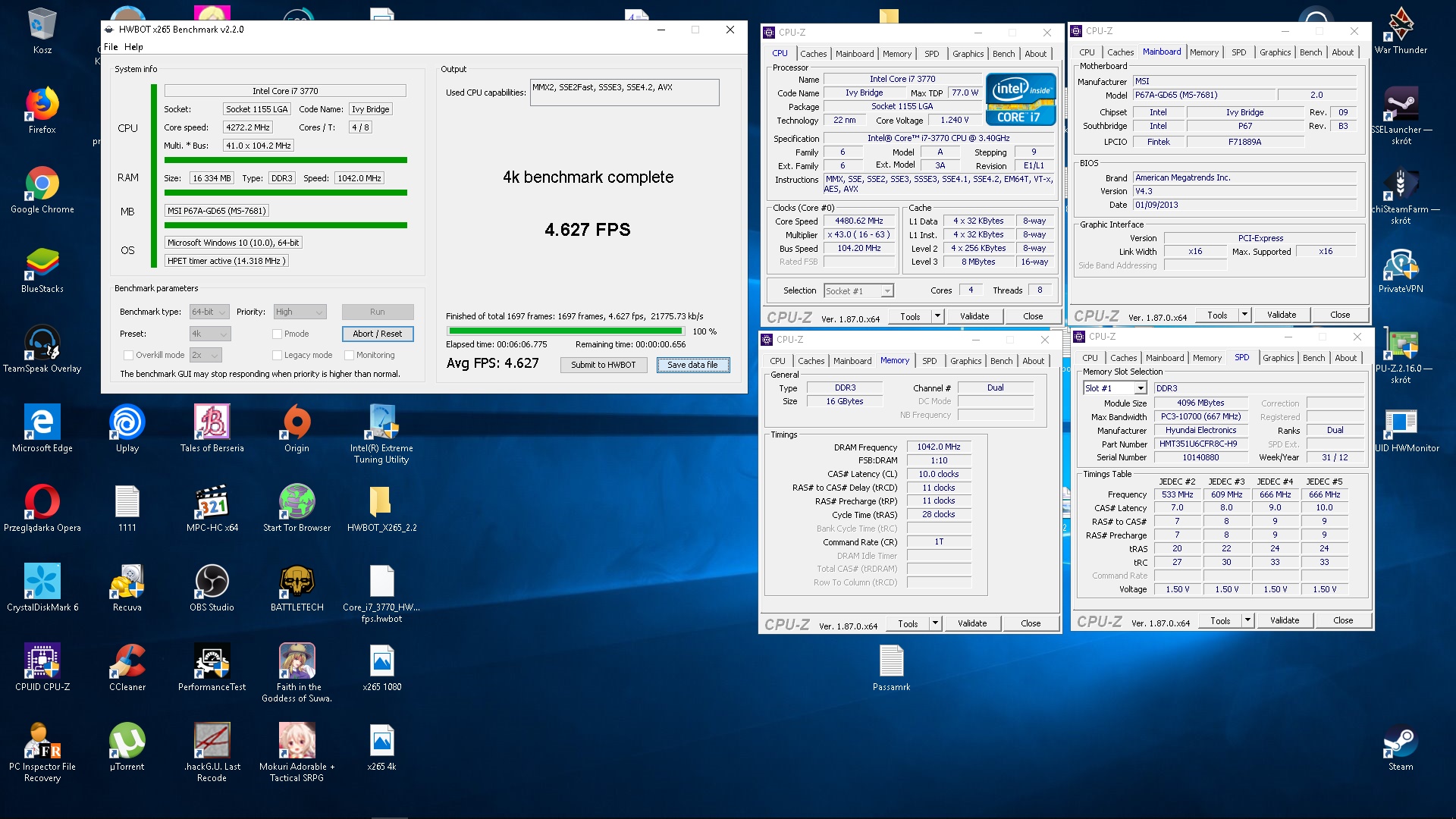Image resolution: width=1456 pixels, height=819 pixels.
Task: Open the Passamrk text file icon
Action: (x=891, y=668)
